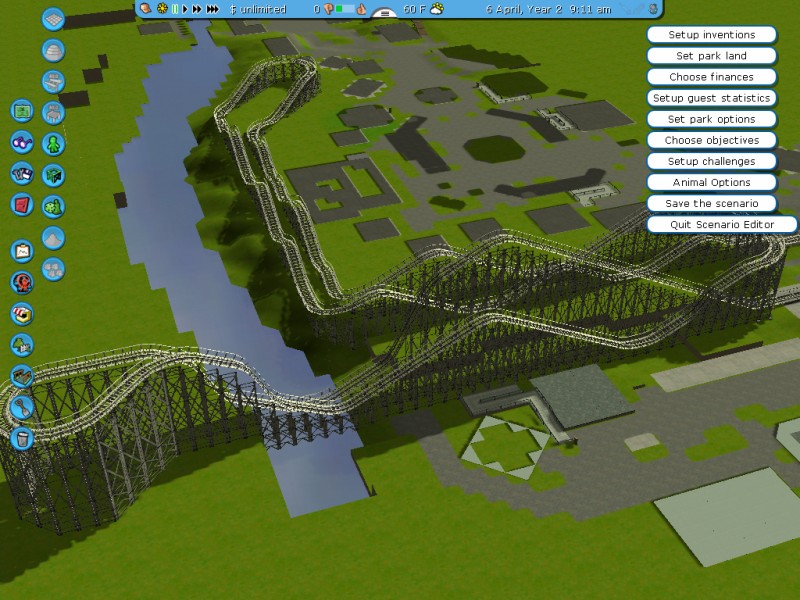Screen dimensions: 800x600
Task: Pause the game with pause button
Action: (x=175, y=9)
